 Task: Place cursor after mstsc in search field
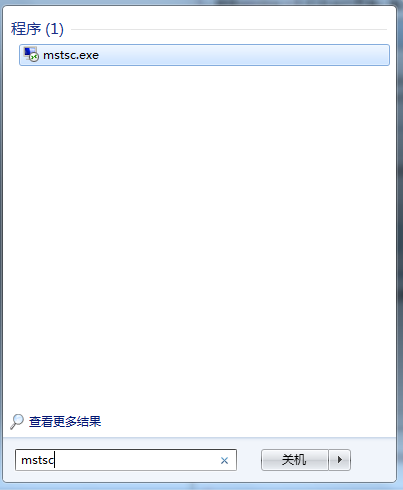(x=55, y=460)
